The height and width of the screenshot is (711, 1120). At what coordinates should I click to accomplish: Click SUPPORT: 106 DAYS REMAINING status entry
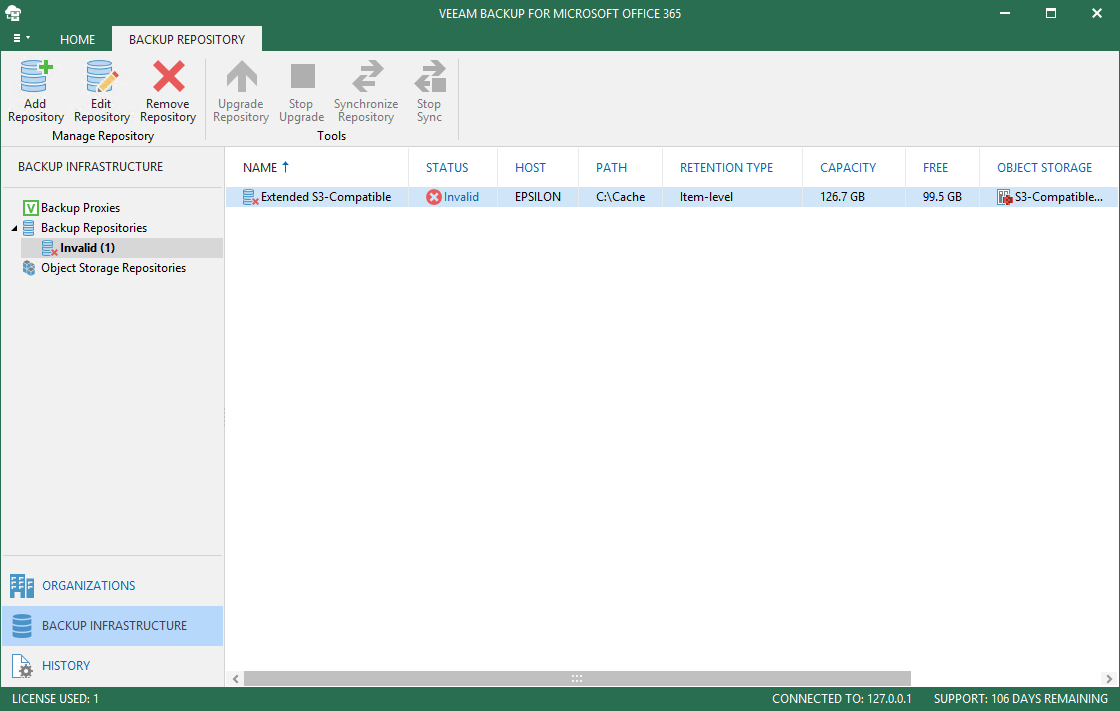1021,699
